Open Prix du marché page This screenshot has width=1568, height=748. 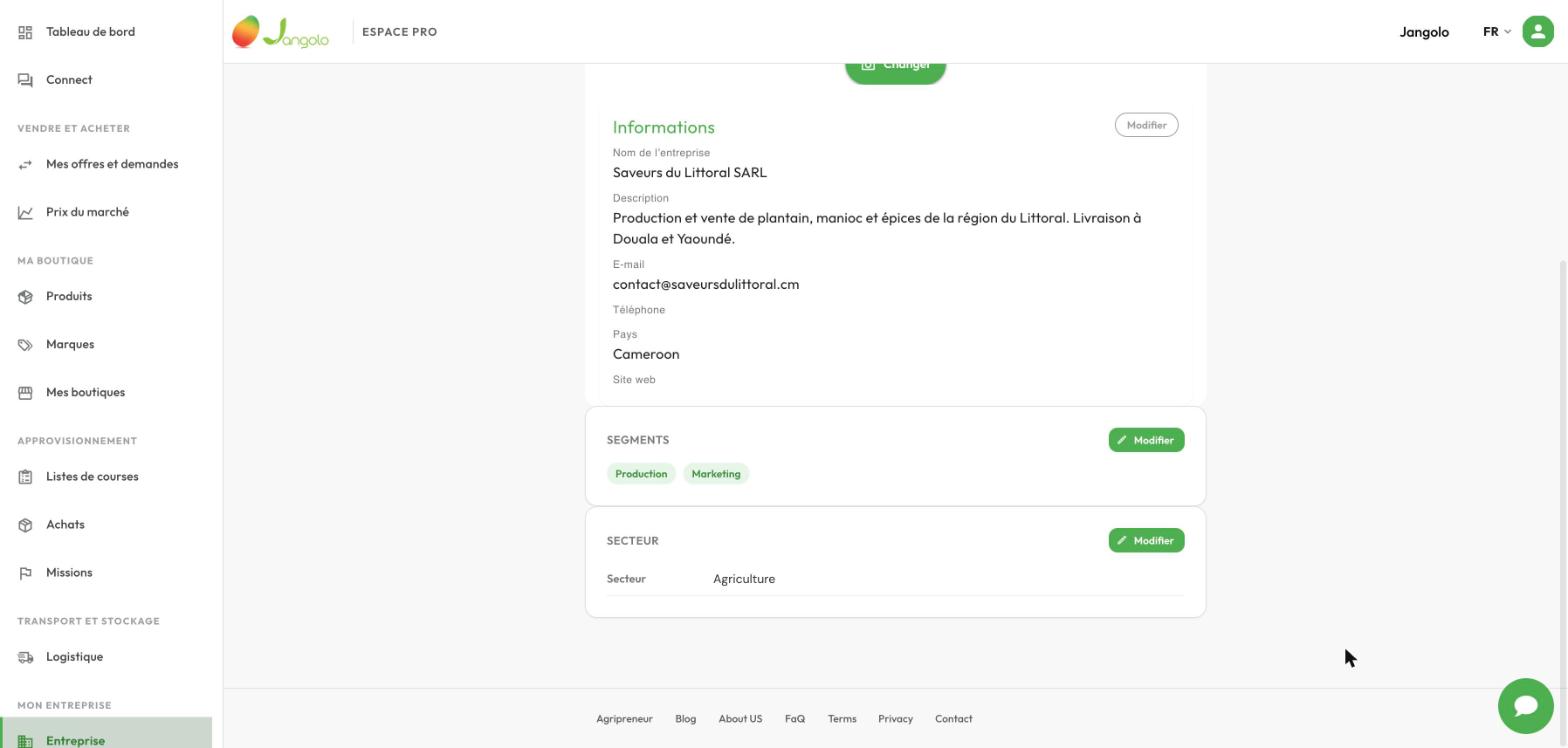pyautogui.click(x=87, y=212)
